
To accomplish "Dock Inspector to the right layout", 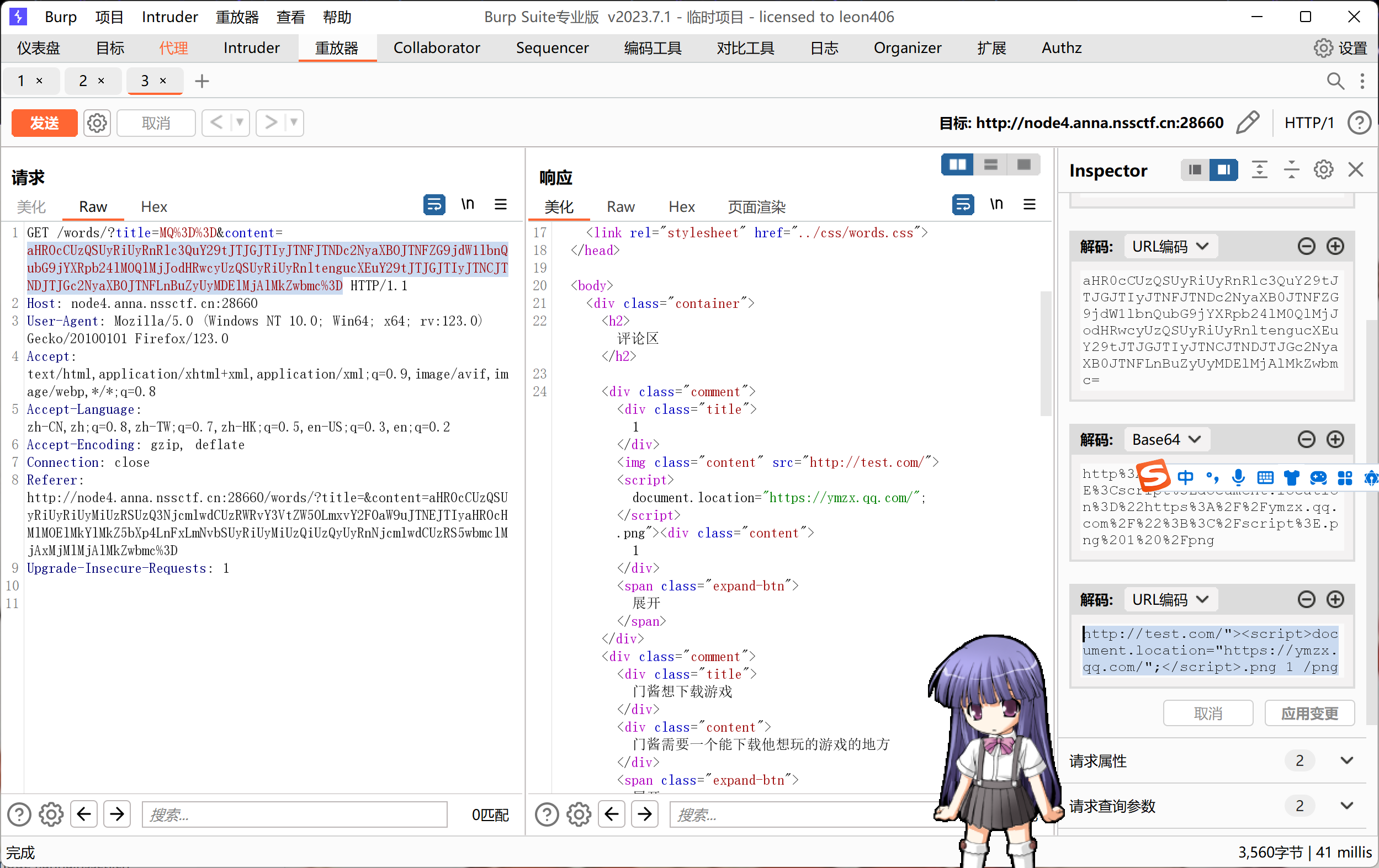I will coord(1223,169).
